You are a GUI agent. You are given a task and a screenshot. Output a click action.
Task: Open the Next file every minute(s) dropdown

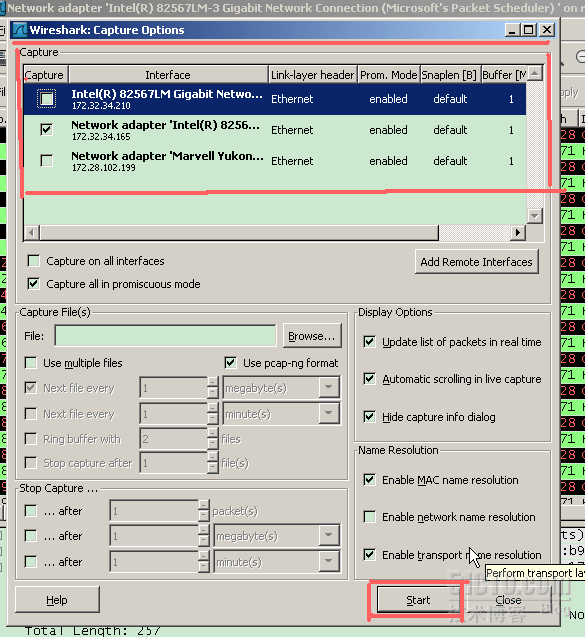pyautogui.click(x=329, y=414)
